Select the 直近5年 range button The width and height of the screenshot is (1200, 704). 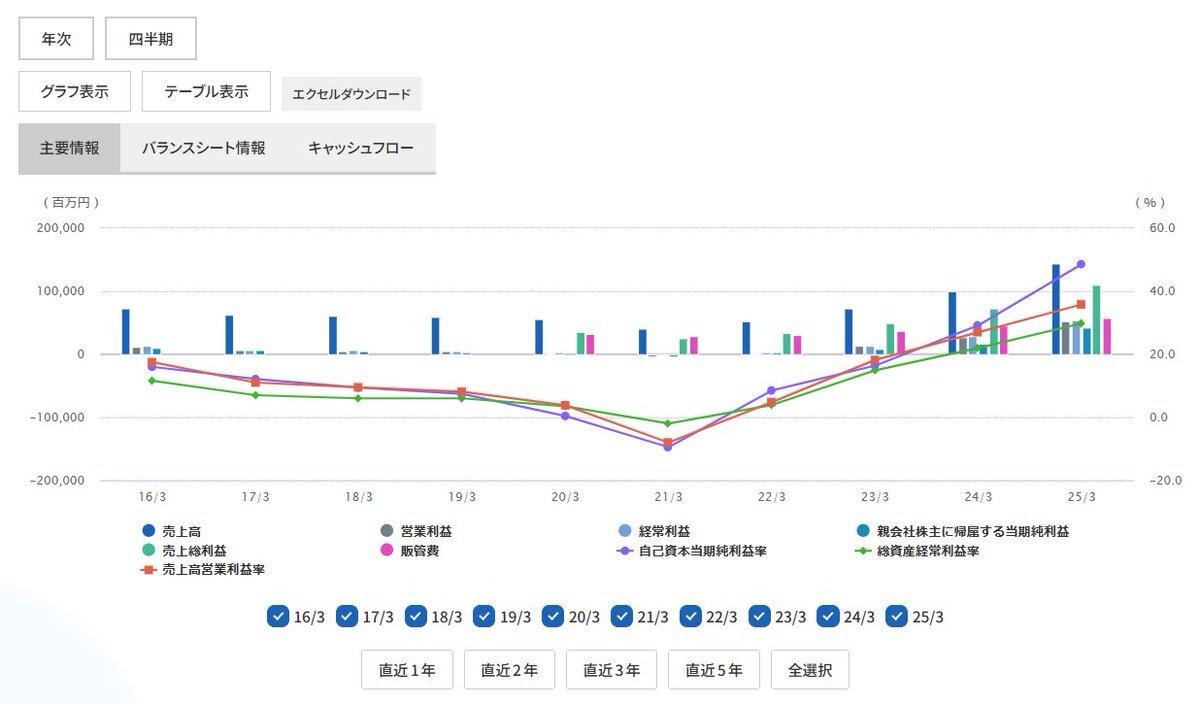[x=714, y=670]
